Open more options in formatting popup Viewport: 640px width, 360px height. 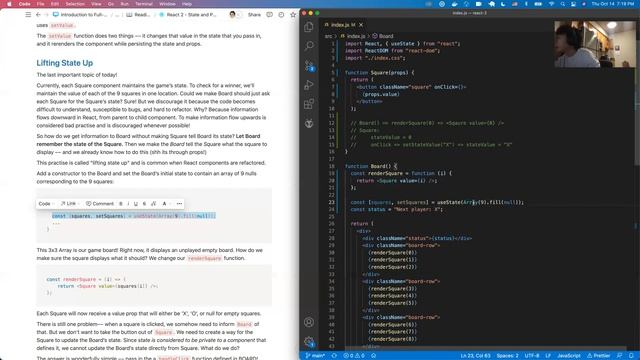(179, 204)
